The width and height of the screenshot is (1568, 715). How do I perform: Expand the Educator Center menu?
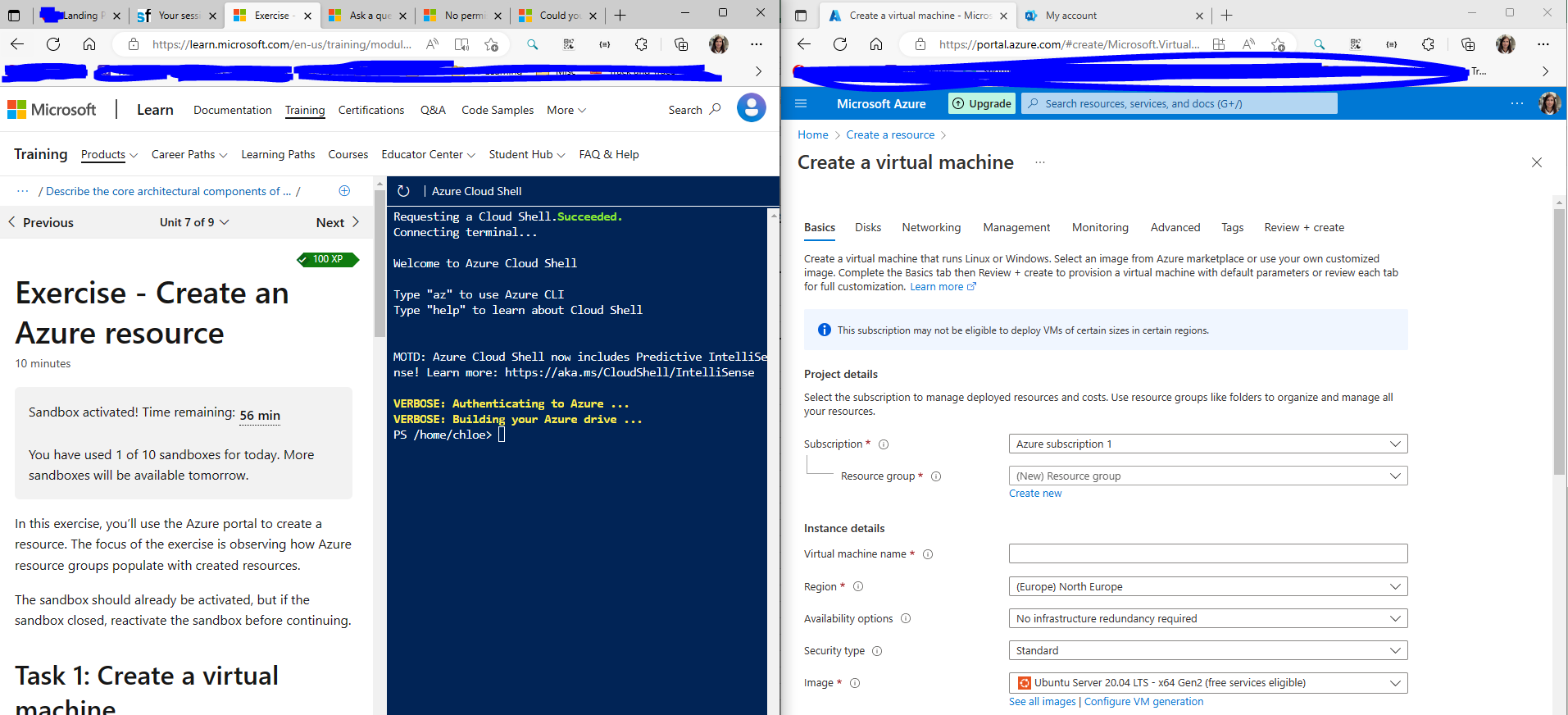click(428, 154)
